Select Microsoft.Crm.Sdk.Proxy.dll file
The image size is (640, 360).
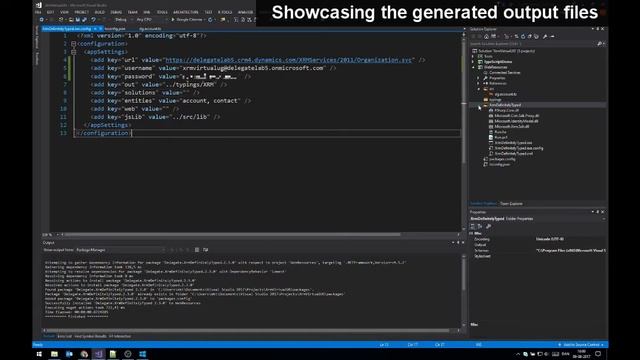click(517, 116)
